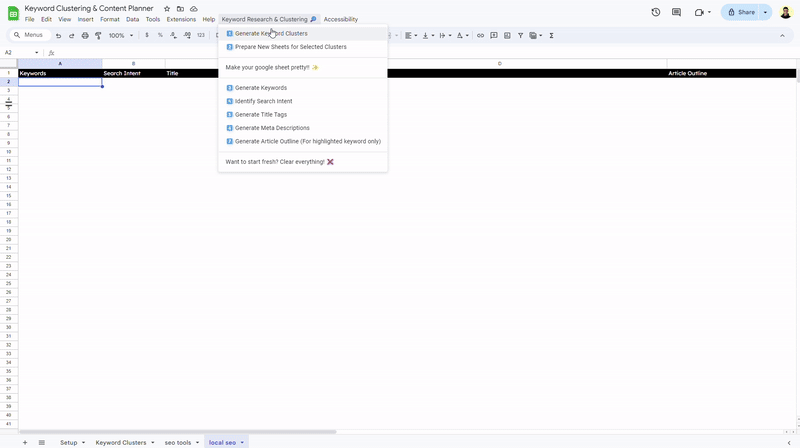Open the All sheets list icon
The height and width of the screenshot is (448, 800).
pos(42,442)
